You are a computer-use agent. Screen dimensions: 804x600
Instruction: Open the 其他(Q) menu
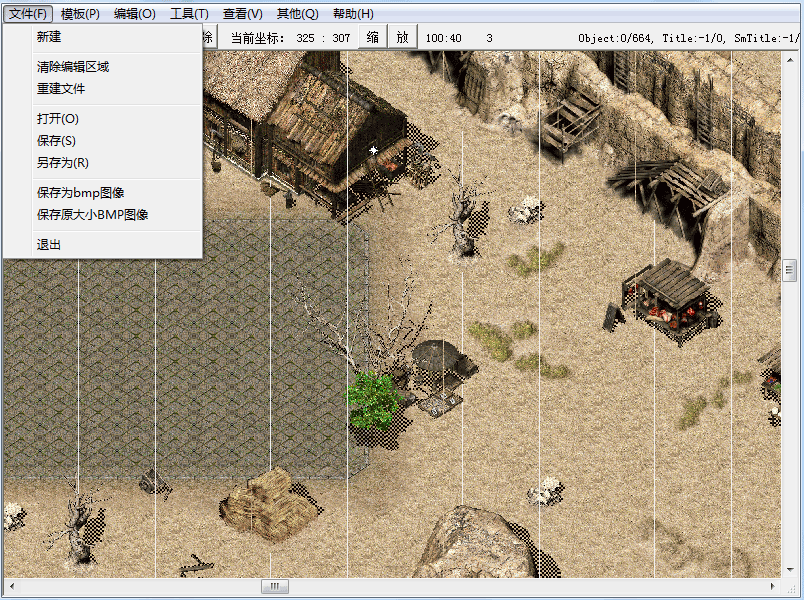(297, 14)
